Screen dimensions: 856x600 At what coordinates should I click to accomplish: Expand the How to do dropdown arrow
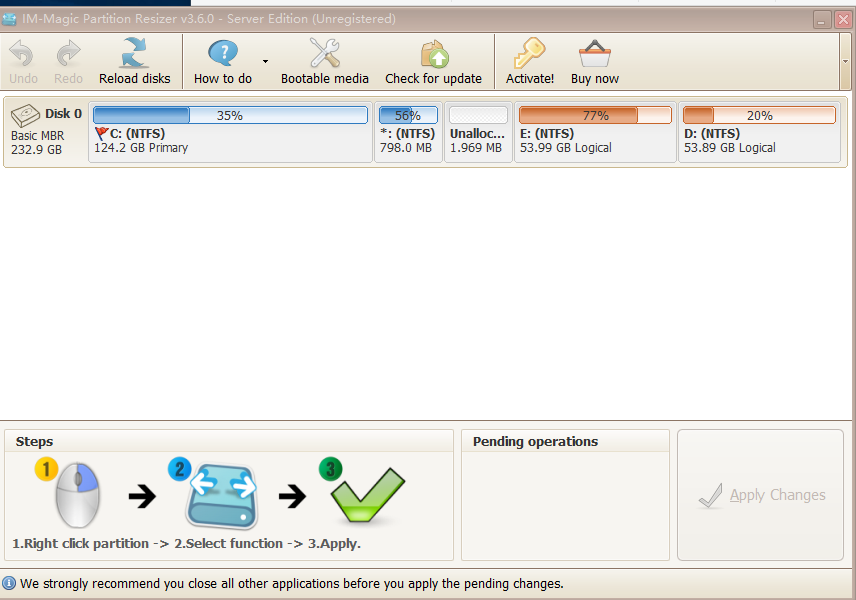(x=265, y=62)
